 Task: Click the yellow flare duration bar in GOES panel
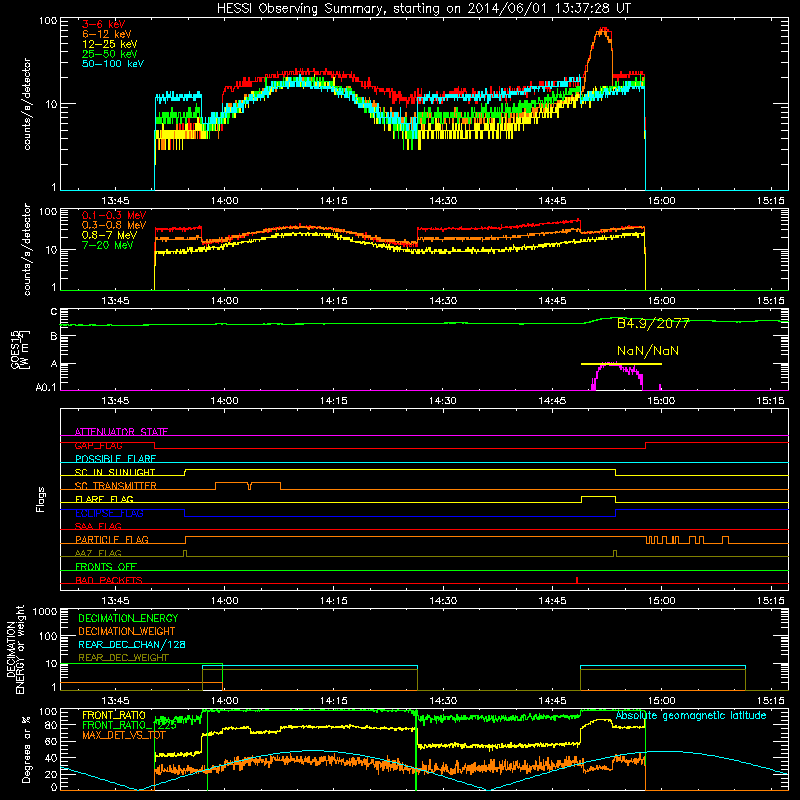click(x=621, y=364)
